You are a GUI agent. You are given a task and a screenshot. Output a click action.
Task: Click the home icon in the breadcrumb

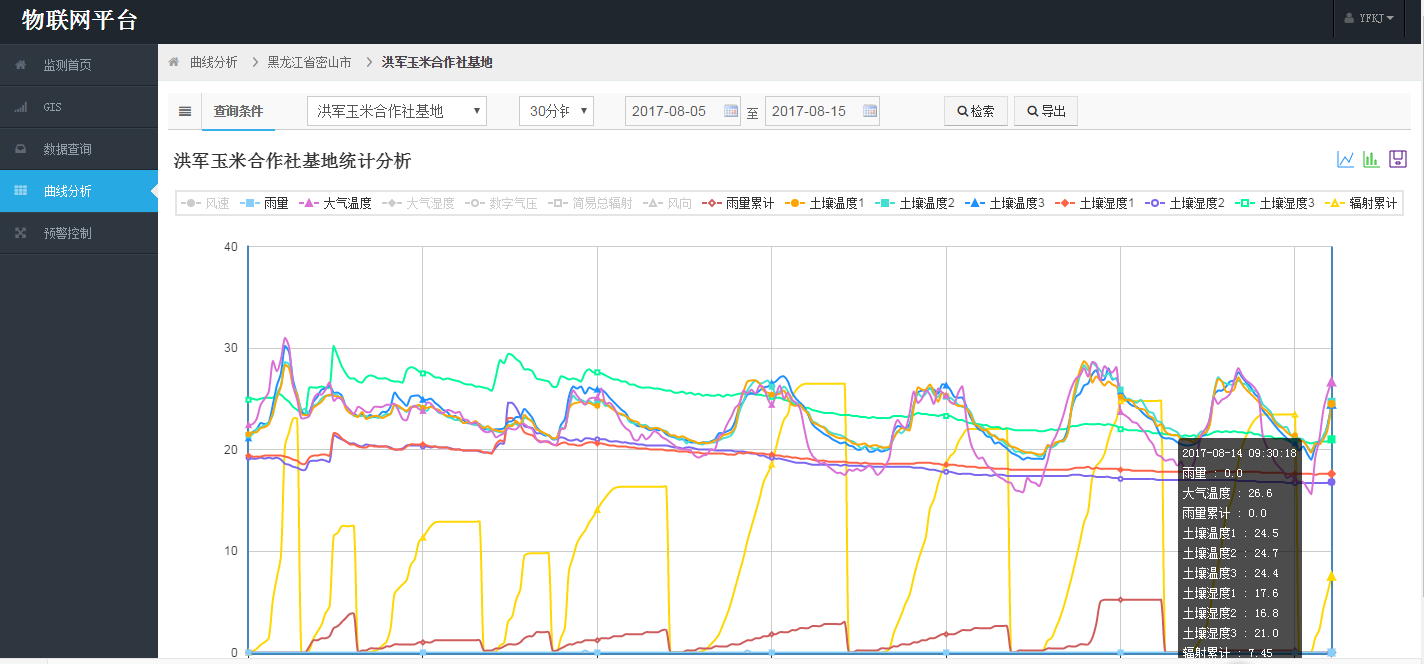click(175, 61)
